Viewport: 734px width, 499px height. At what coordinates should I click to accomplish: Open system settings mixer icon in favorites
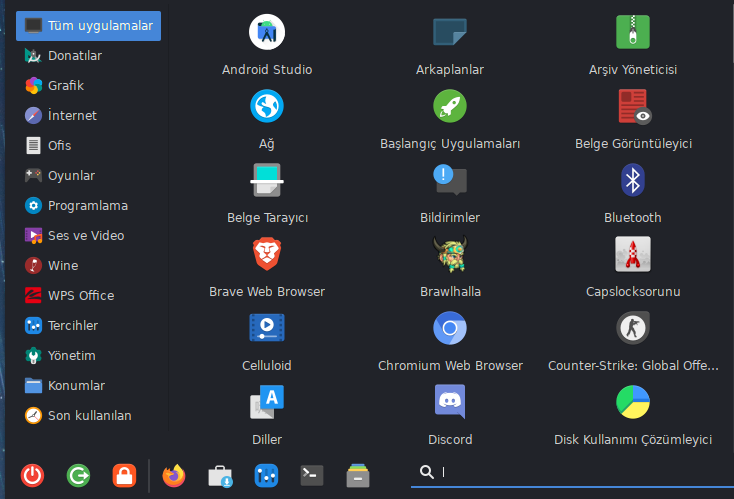(266, 476)
